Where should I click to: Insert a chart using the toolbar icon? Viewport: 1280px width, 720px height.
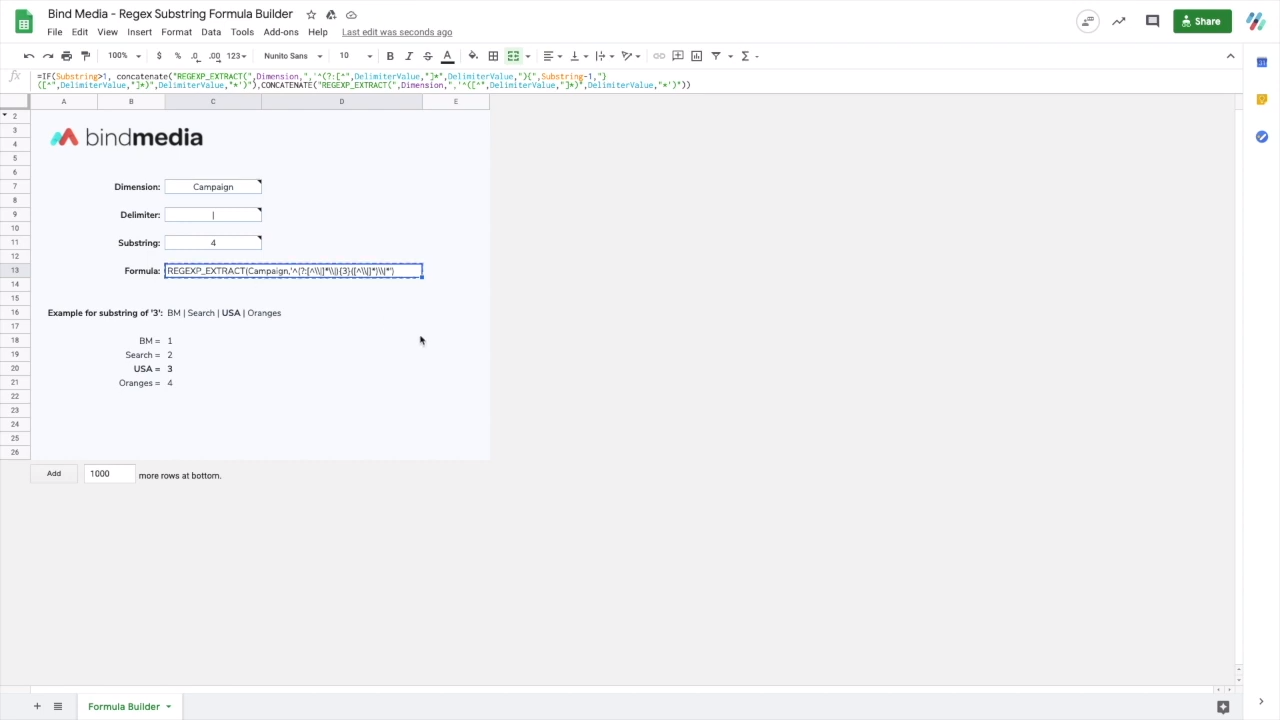coord(697,56)
